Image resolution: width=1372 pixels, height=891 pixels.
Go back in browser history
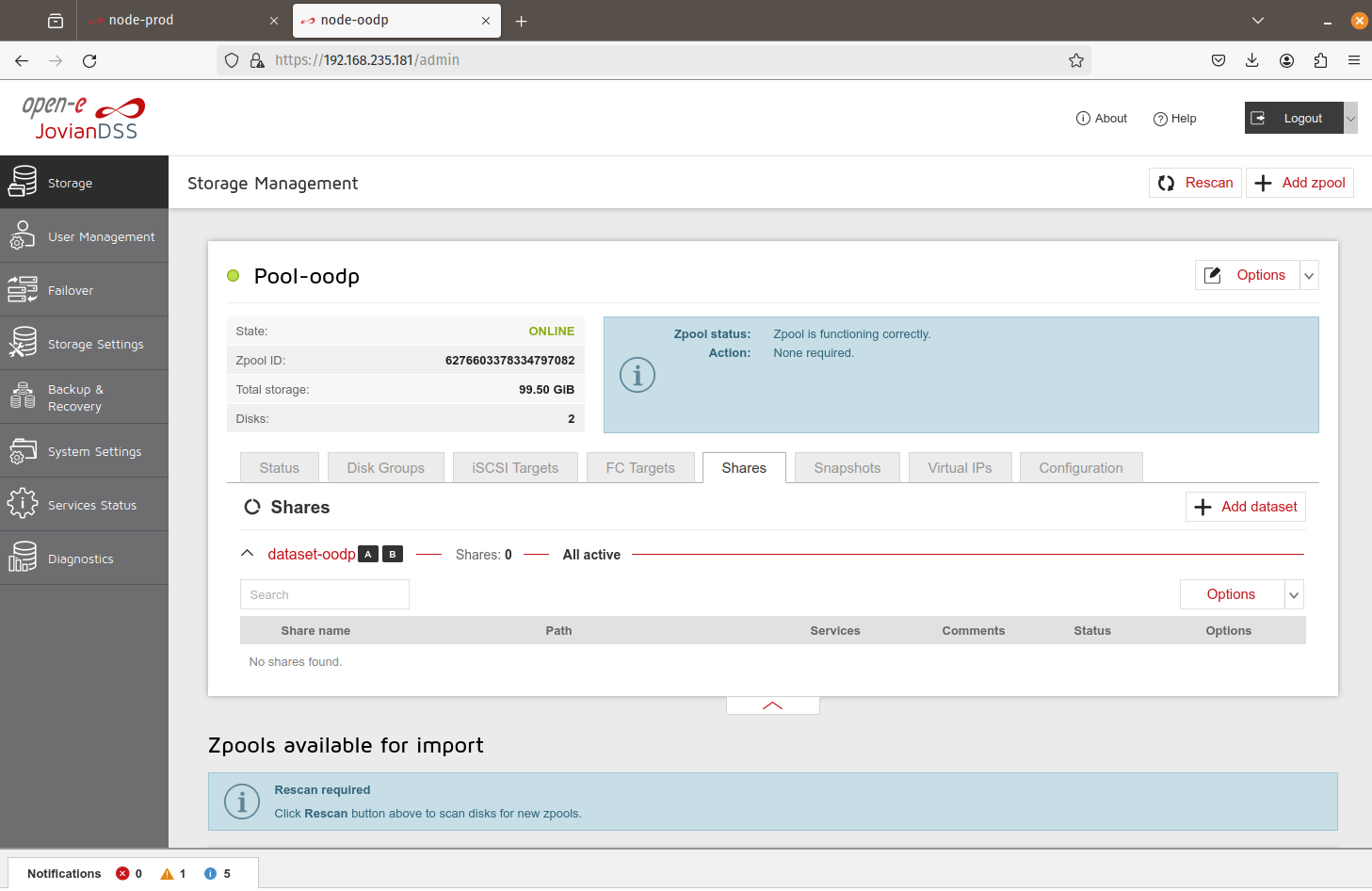[22, 60]
